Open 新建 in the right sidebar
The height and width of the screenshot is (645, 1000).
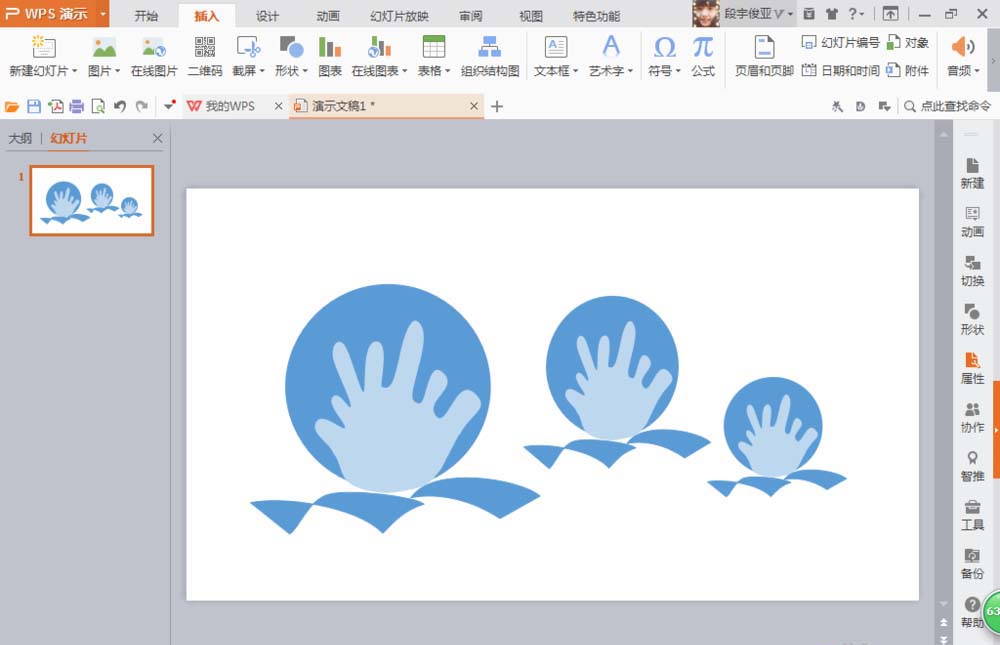972,174
